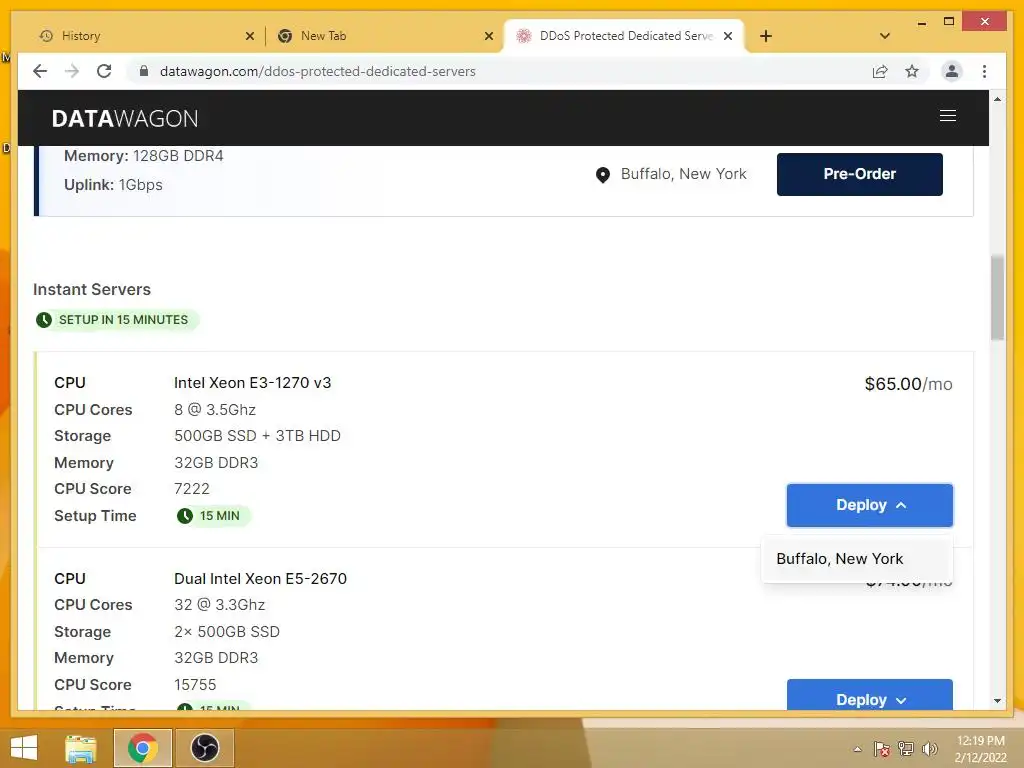
Task: Switch to the New Tab tab
Action: (384, 36)
